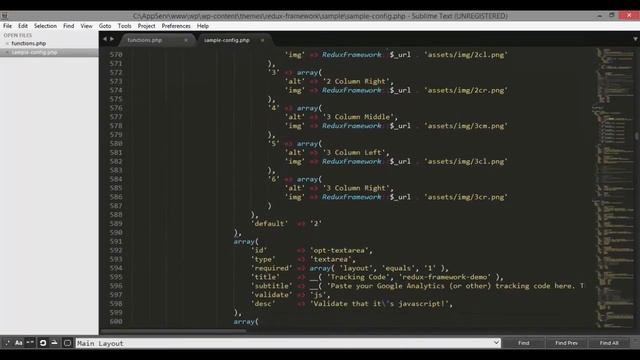
Task: Click line number 591 in gutter
Action: pos(116,241)
